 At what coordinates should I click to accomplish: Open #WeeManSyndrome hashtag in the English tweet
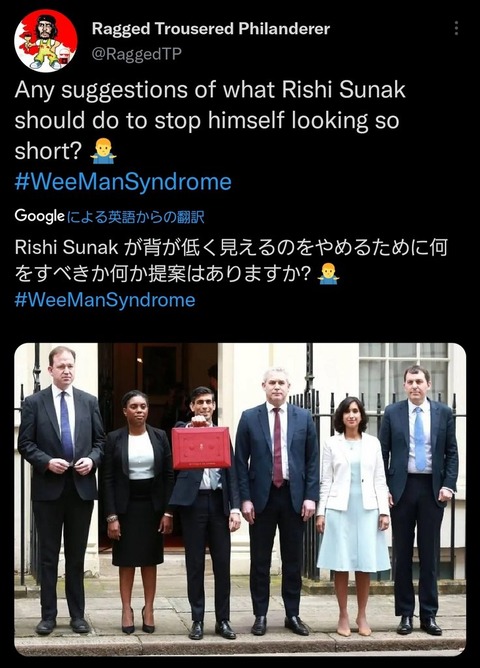123,181
